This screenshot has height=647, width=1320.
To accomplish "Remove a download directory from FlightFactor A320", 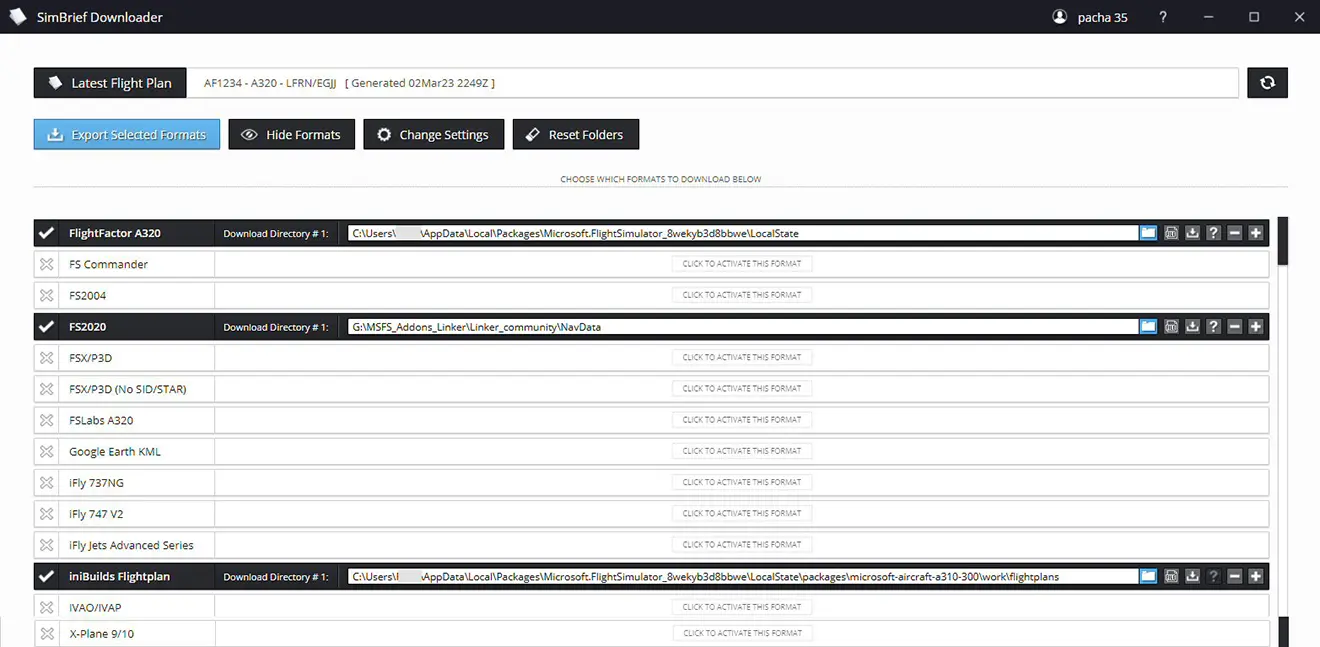I will pyautogui.click(x=1235, y=233).
